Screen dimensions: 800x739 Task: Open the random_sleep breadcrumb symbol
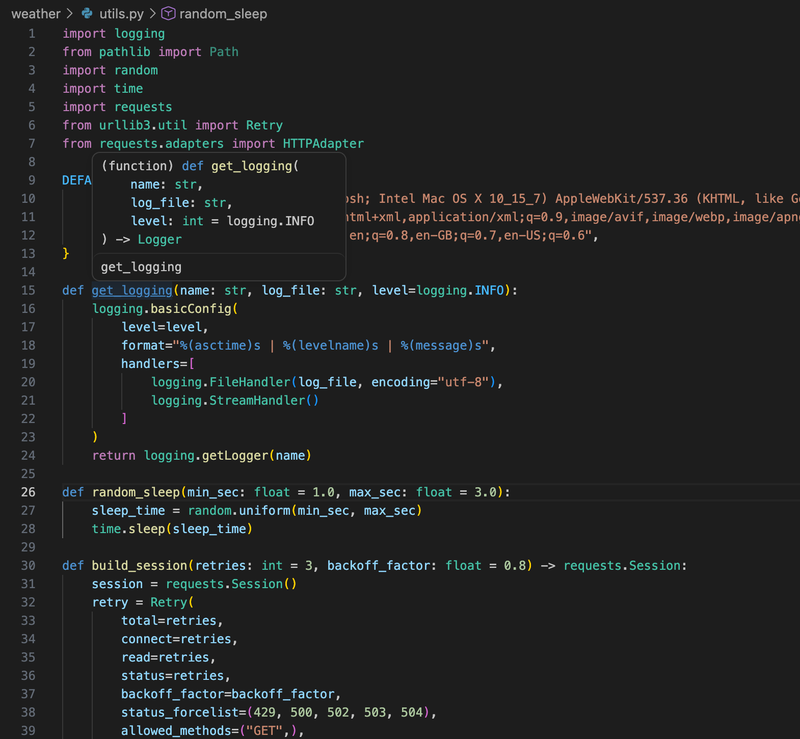click(223, 14)
